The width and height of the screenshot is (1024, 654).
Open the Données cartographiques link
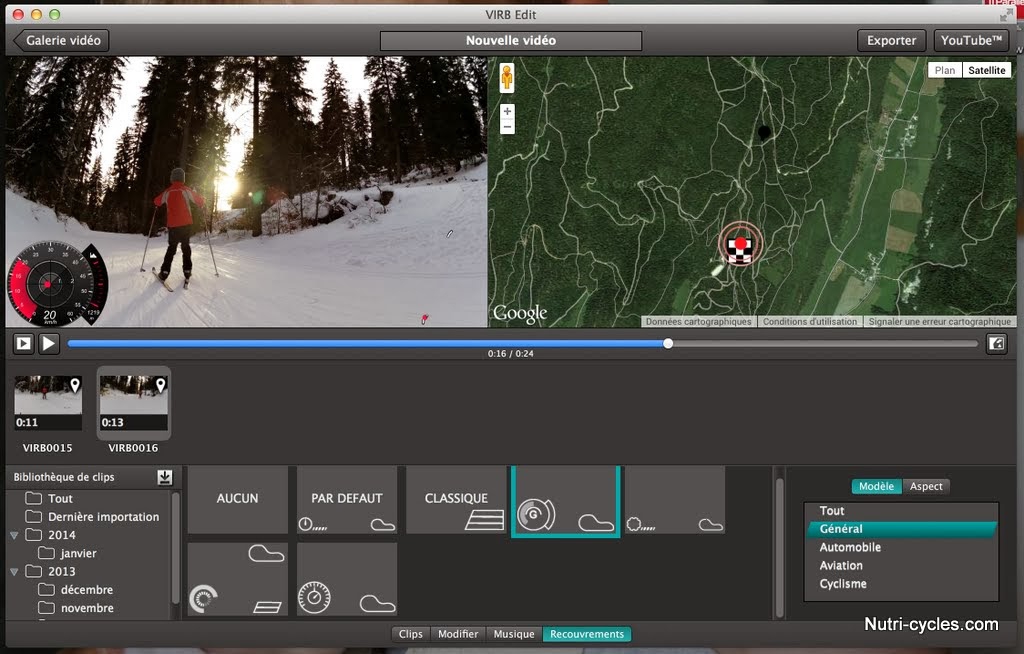(x=698, y=321)
